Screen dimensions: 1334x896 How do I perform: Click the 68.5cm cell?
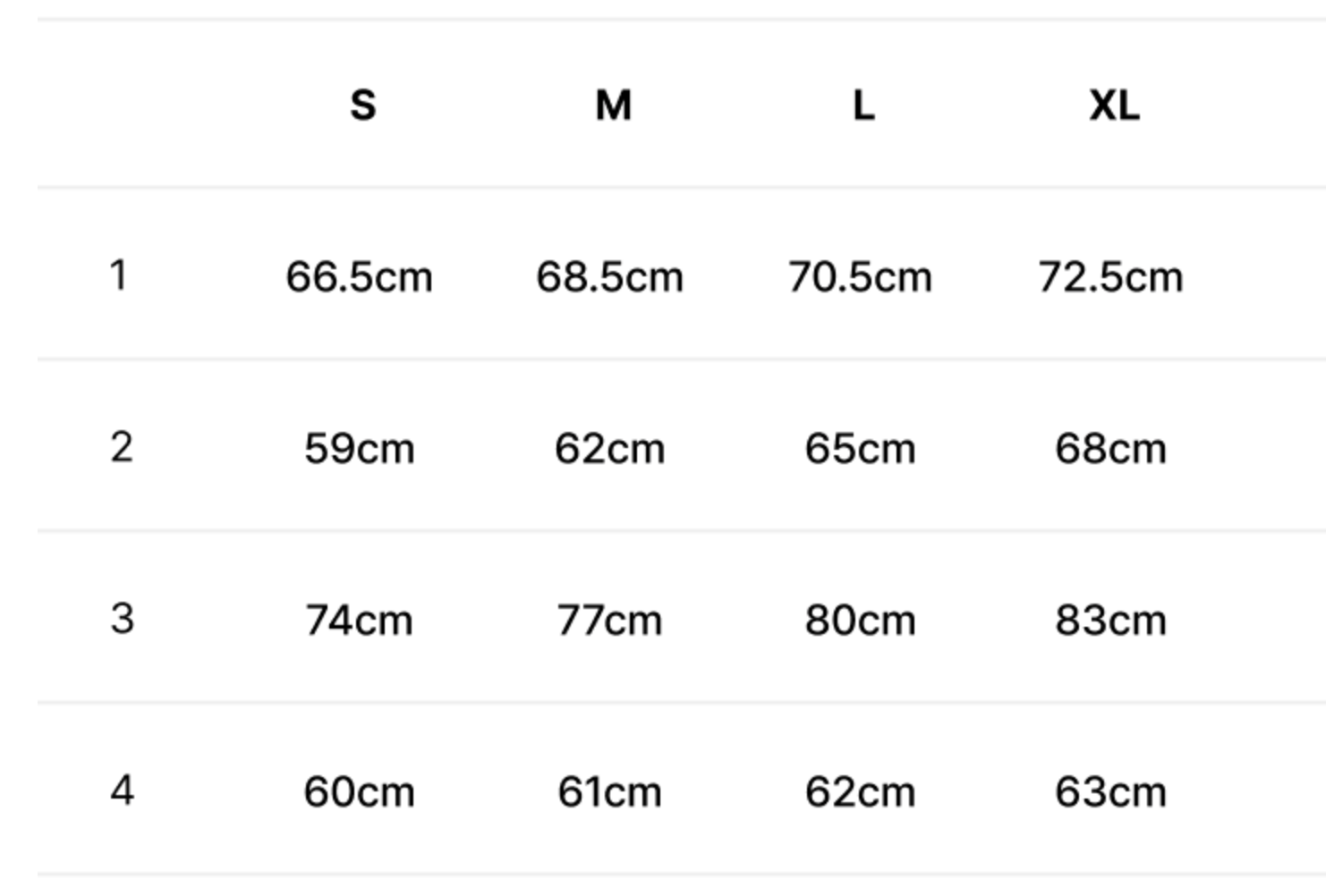click(x=609, y=277)
